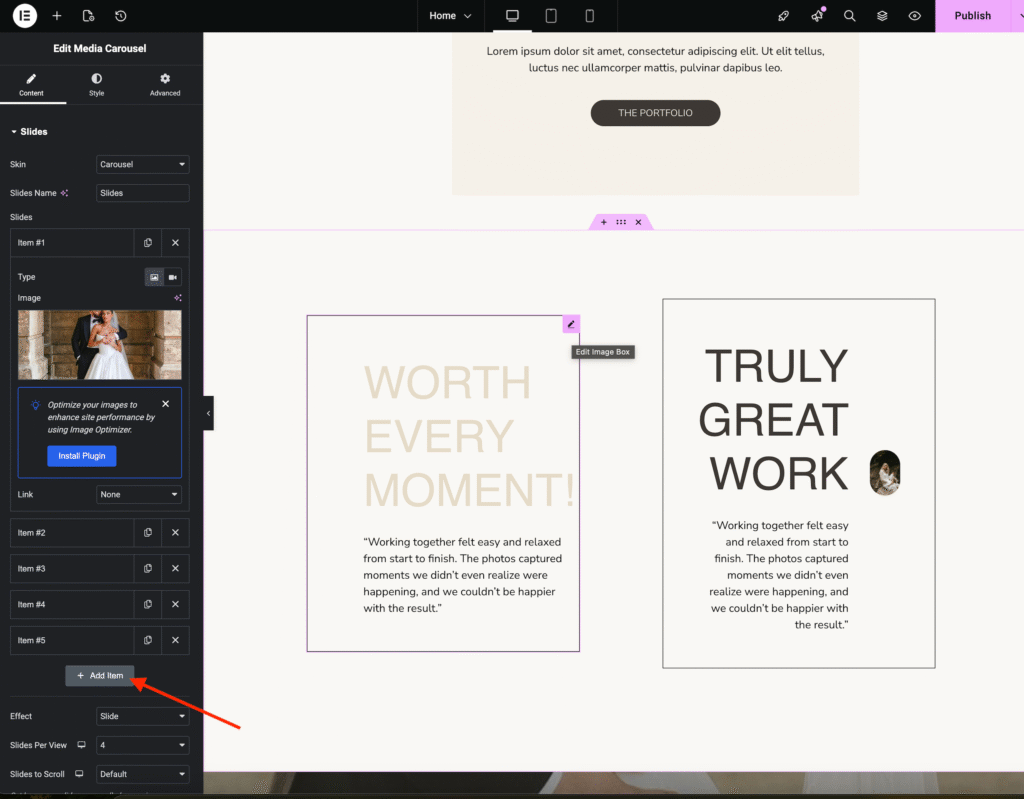Open the Structure layers icon
Image resolution: width=1024 pixels, height=799 pixels.
point(882,16)
